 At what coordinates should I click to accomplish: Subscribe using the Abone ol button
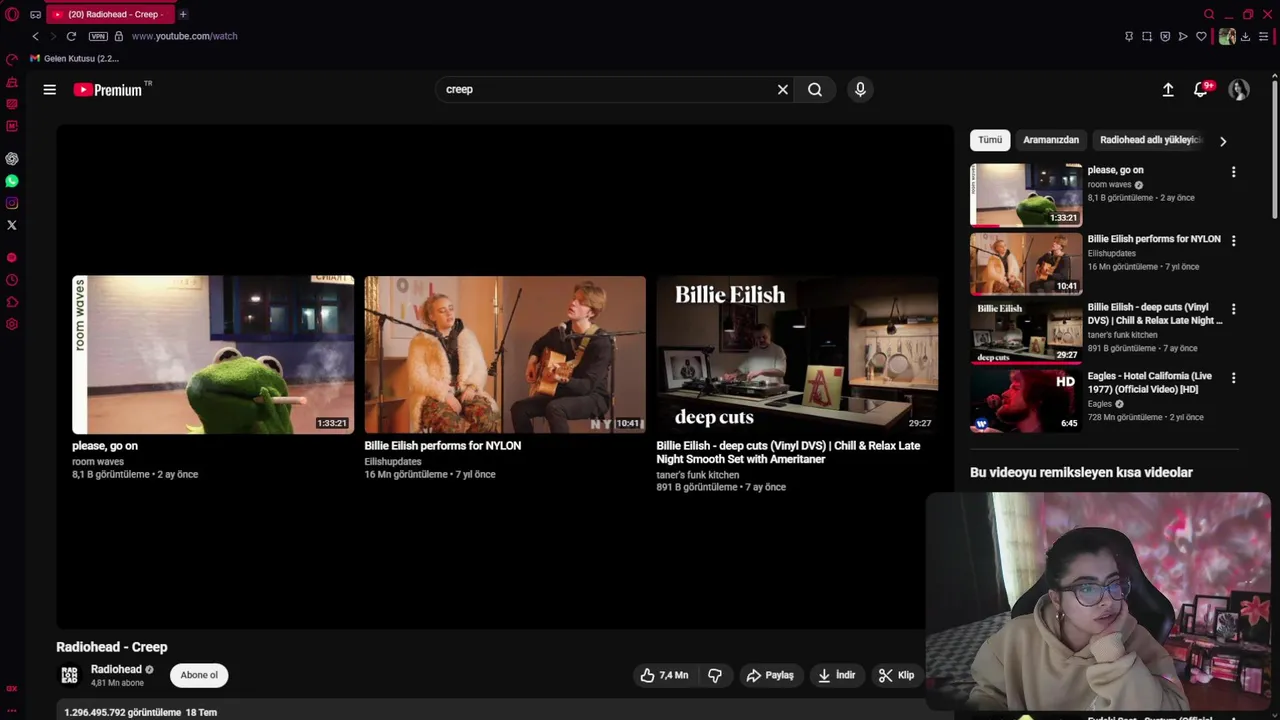coord(199,675)
